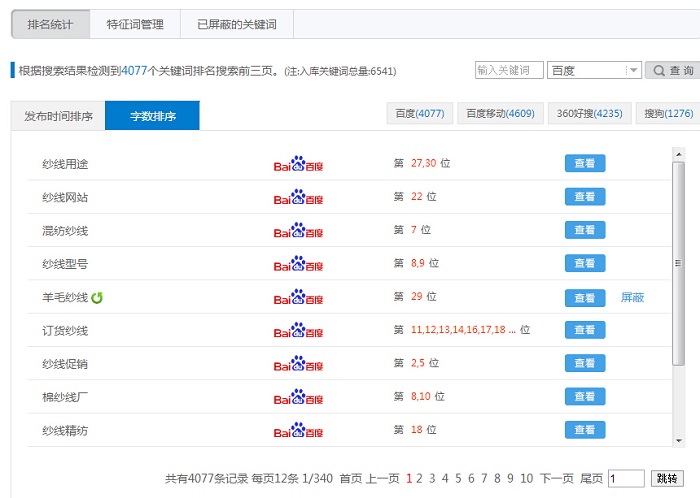Click the 输入关键词 search input field
Screen dimensions: 700x498
coord(509,70)
